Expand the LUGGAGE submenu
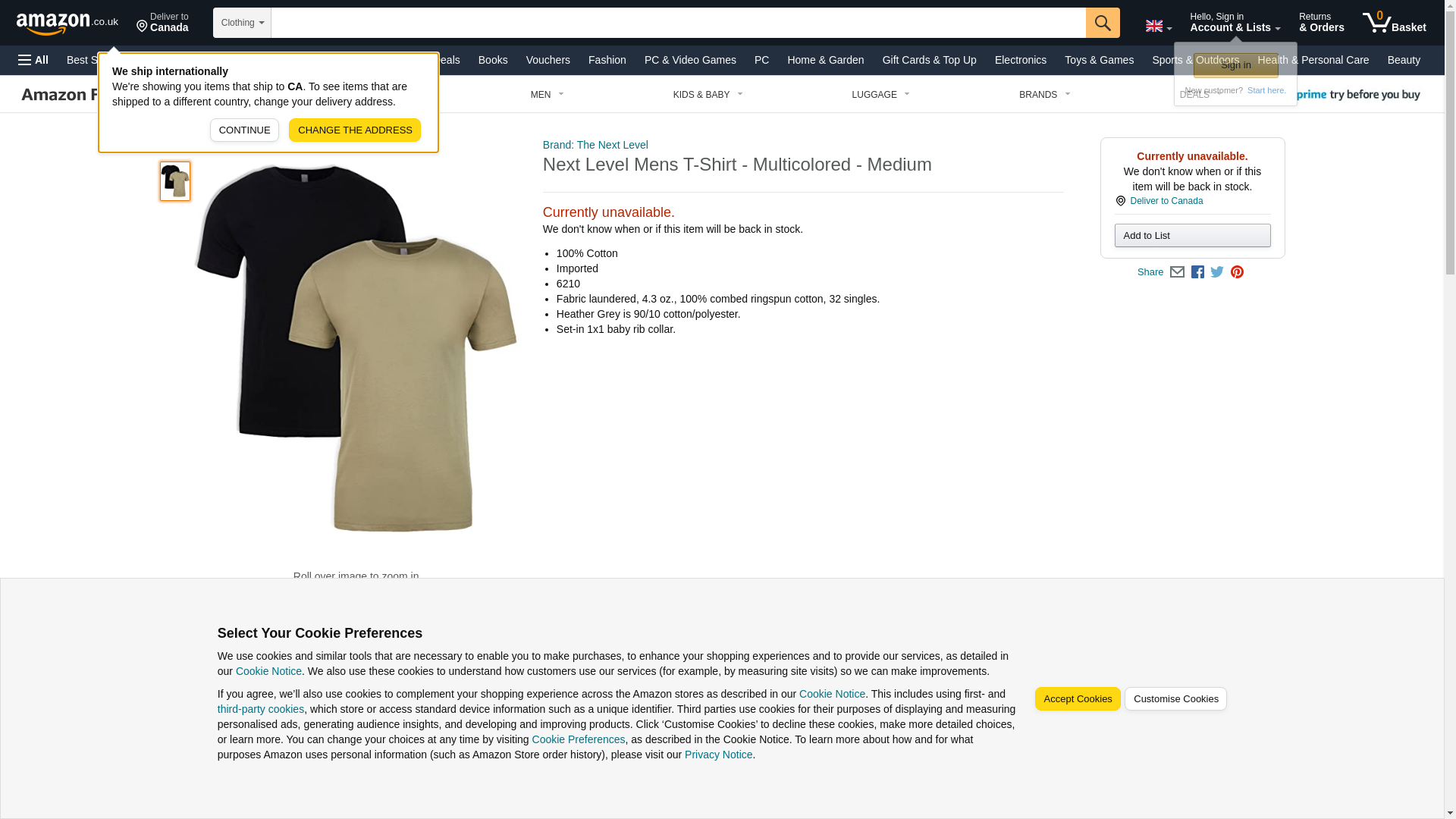This screenshot has width=1456, height=819. (880, 95)
